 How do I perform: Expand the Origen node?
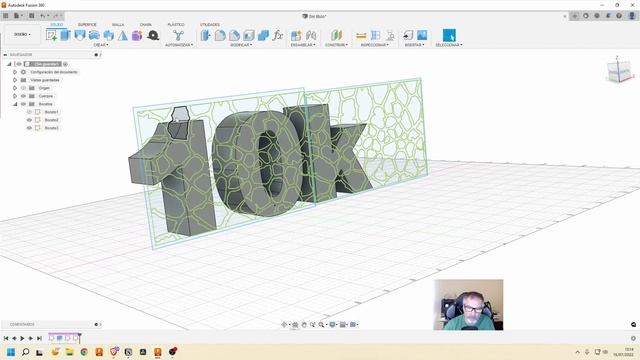[15, 88]
